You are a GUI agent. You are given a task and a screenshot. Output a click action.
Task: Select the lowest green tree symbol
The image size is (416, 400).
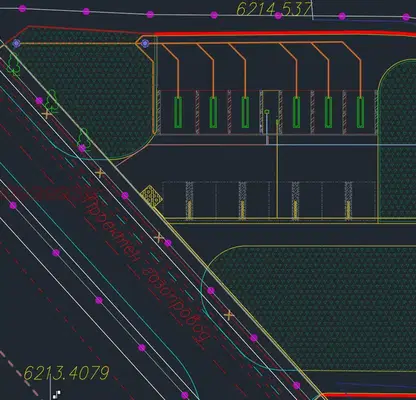[84, 137]
